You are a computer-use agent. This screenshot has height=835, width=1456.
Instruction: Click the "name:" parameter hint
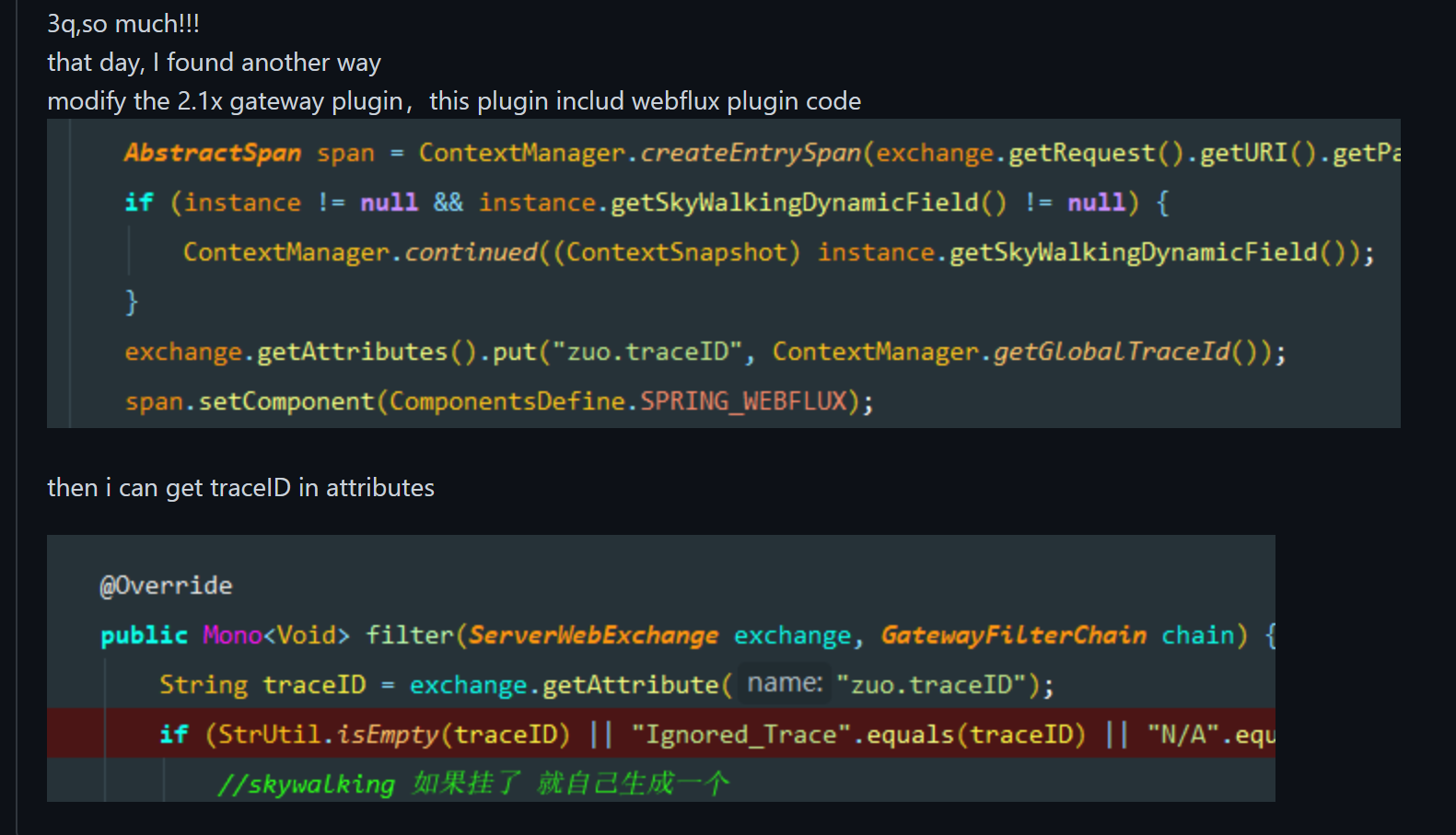[785, 683]
